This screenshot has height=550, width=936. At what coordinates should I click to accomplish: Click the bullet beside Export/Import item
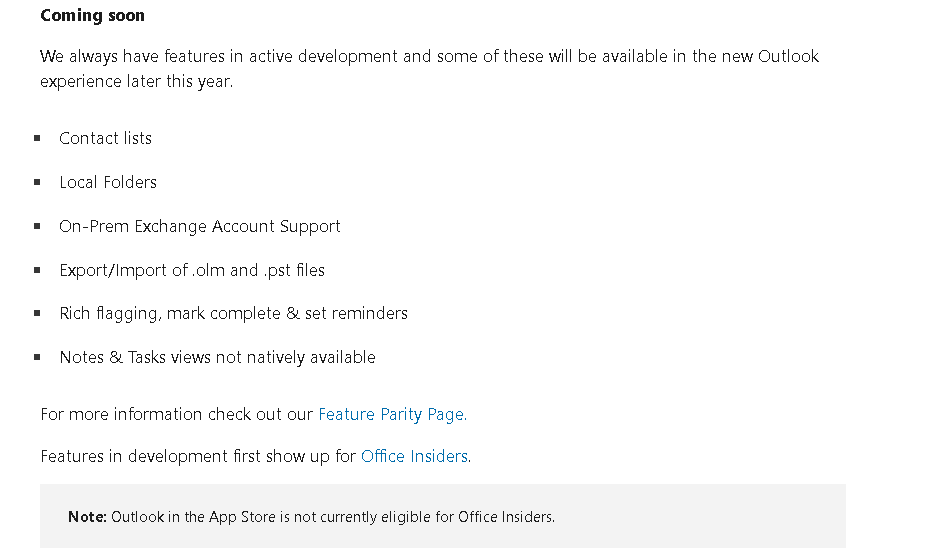[x=37, y=270]
